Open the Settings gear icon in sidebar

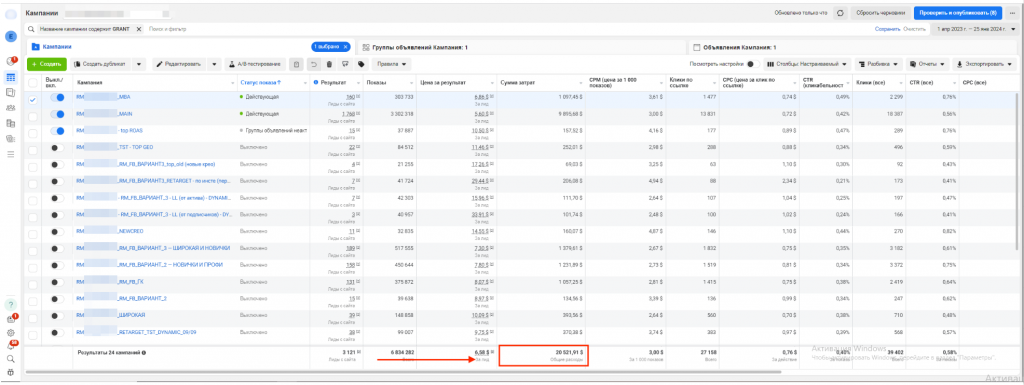[x=10, y=332]
